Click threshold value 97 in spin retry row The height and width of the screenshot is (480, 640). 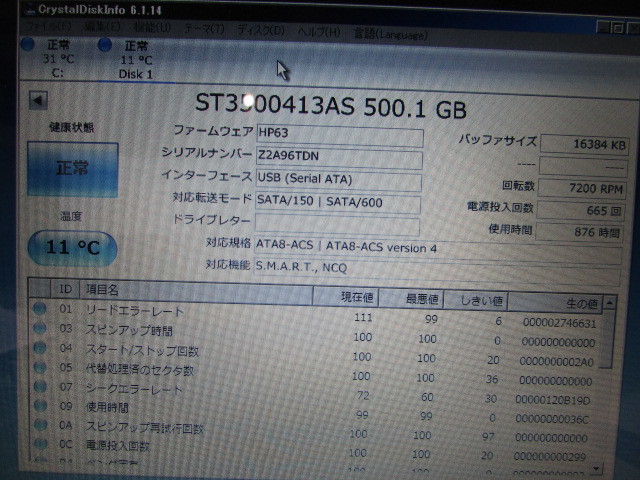(488, 437)
